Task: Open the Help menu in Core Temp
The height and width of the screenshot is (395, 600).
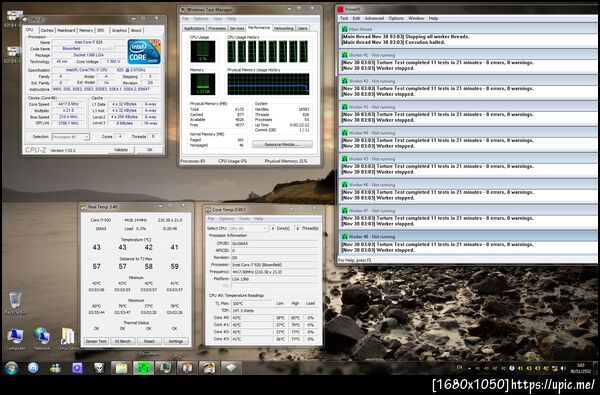Action: [258, 219]
